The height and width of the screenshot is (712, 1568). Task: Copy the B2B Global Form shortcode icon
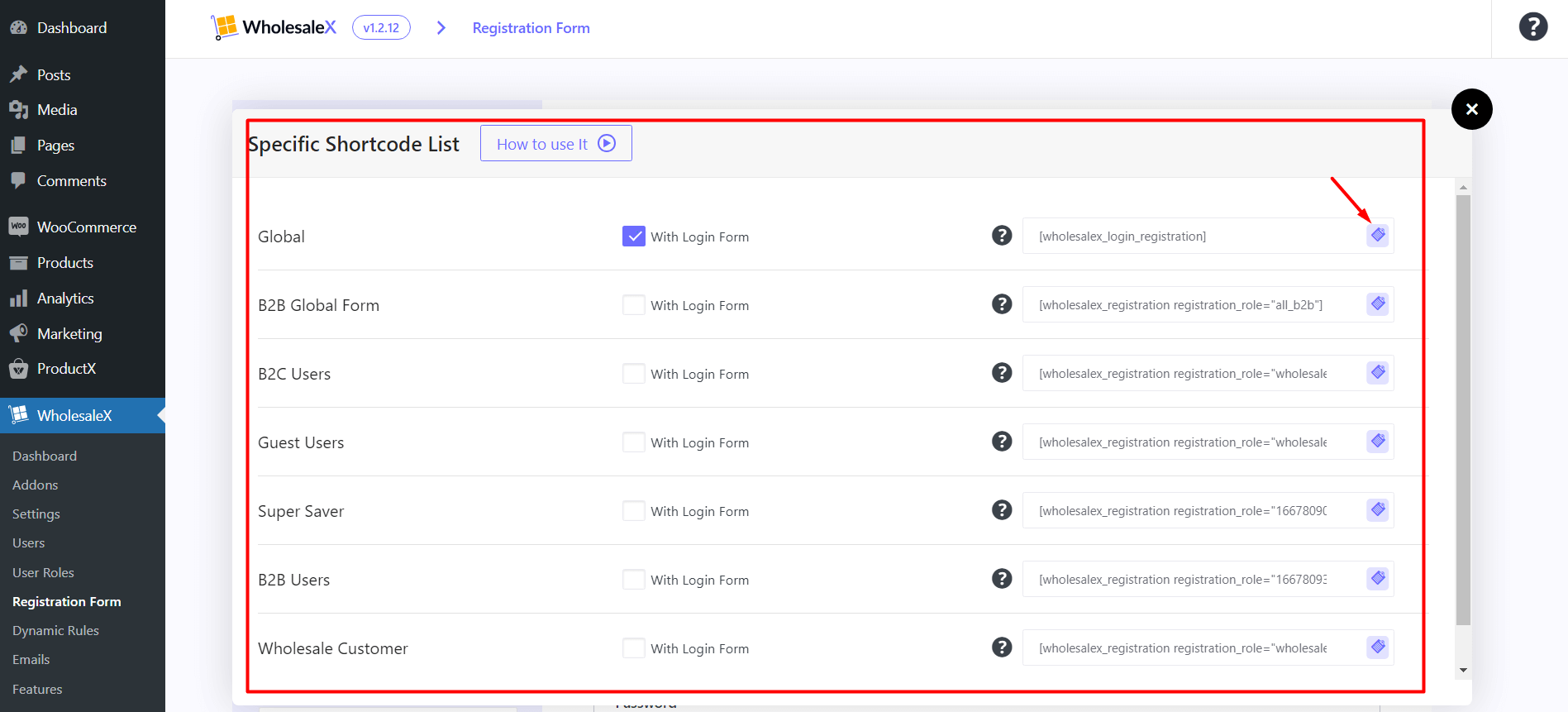pyautogui.click(x=1378, y=304)
